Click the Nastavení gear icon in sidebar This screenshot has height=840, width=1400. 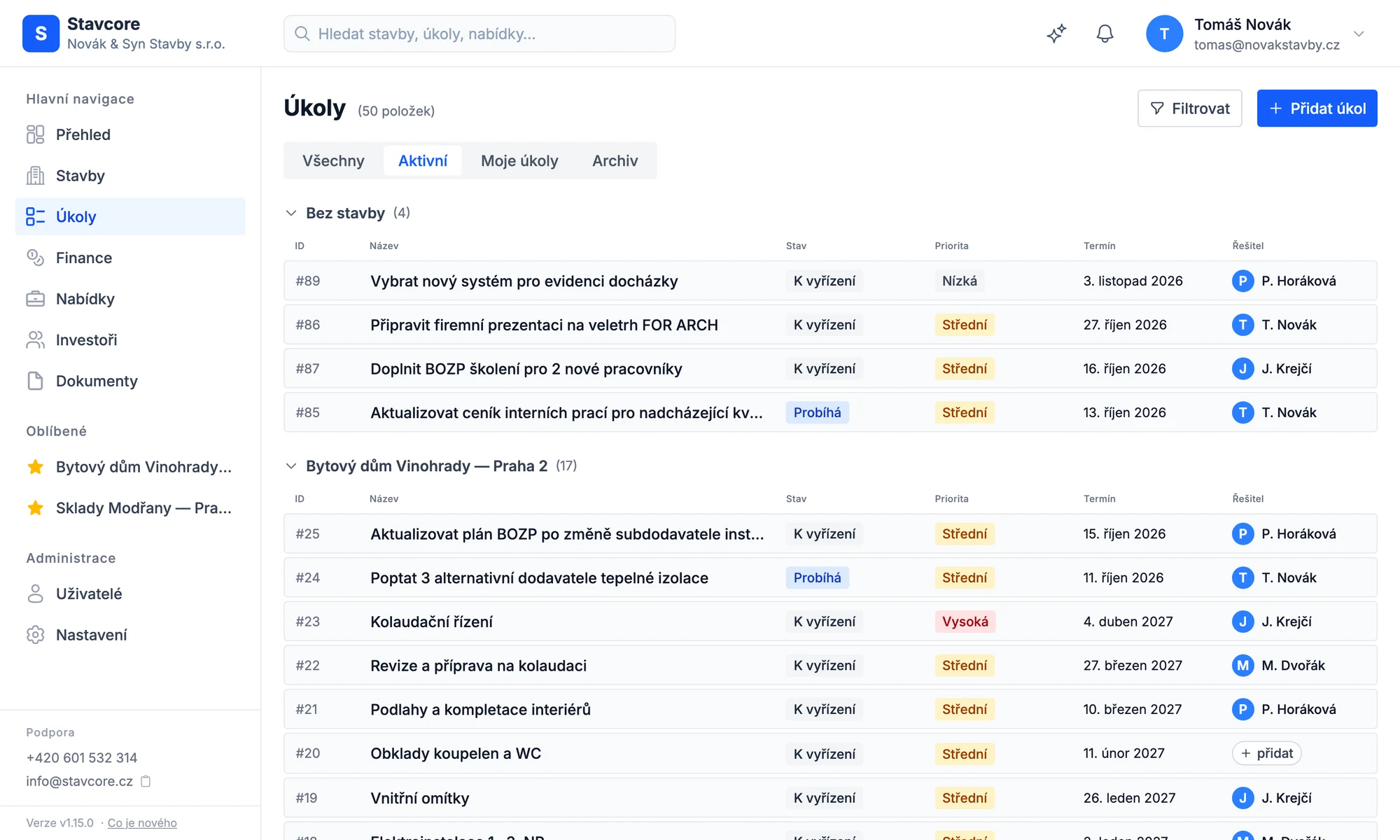[x=35, y=635]
